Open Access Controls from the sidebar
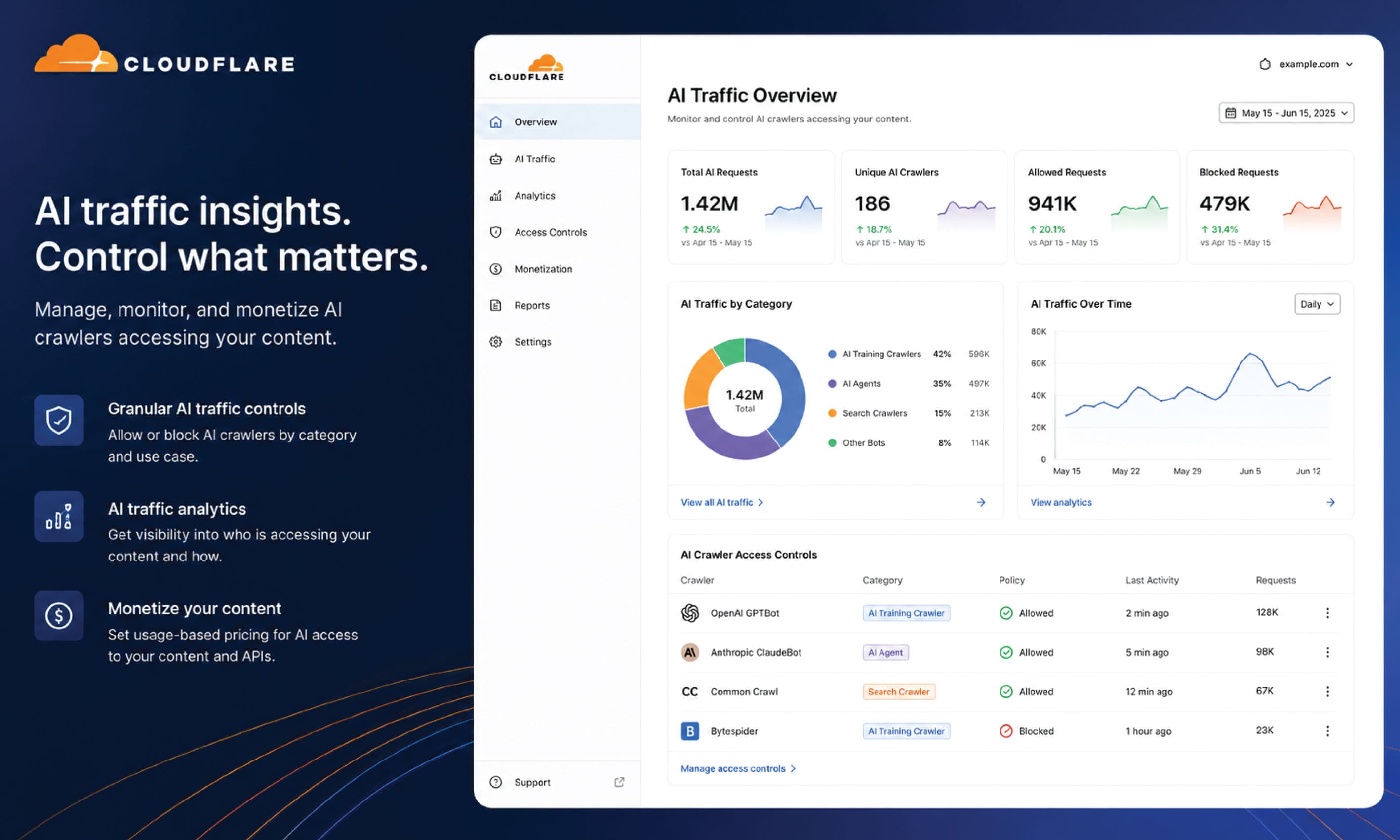Viewport: 1400px width, 840px height. tap(558, 232)
